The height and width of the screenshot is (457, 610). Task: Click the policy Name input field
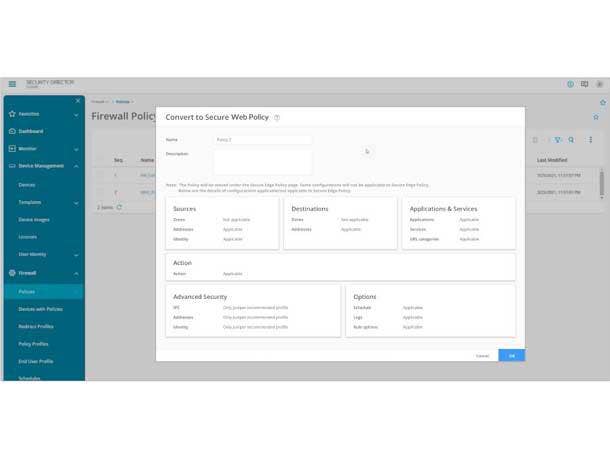262,140
